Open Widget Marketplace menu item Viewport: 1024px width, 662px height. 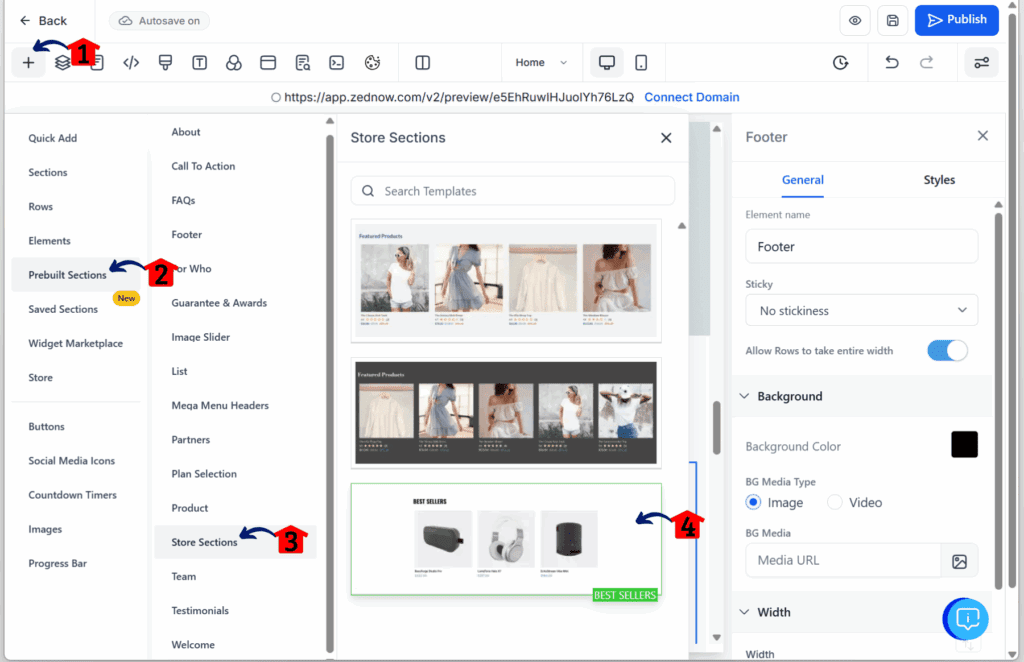pos(75,343)
